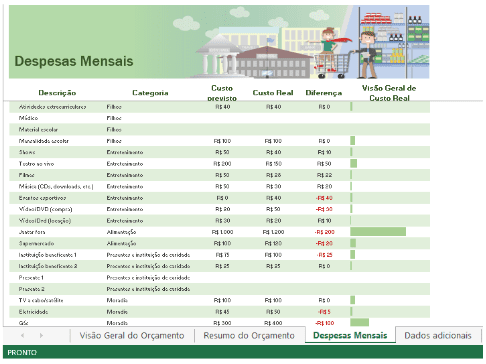
Task: Click the Teatro ao vivo cell
Action: [x=36, y=164]
